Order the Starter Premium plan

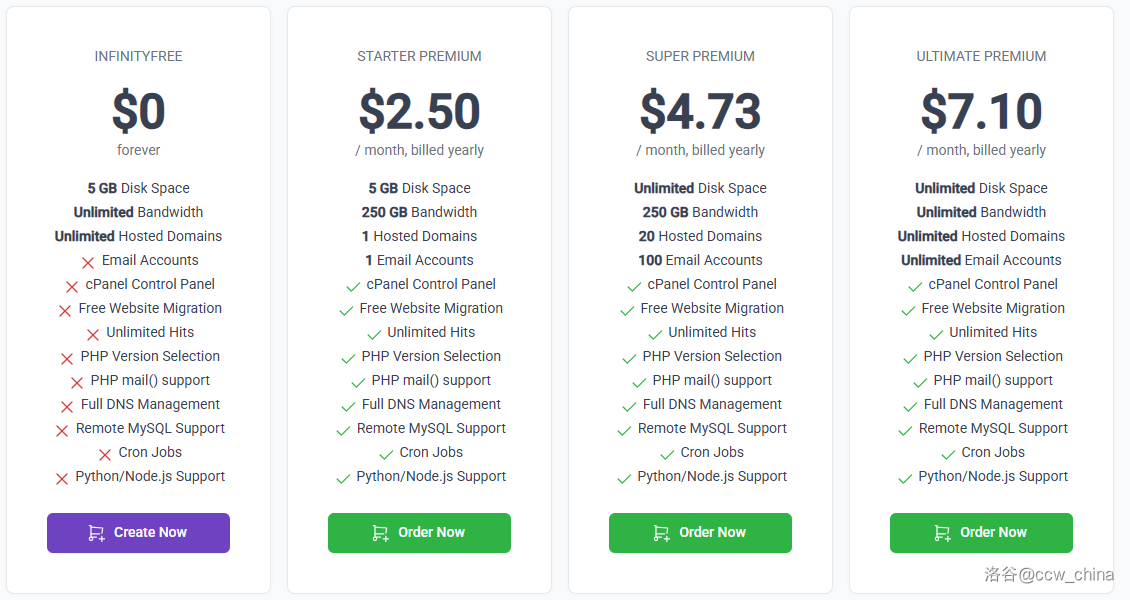point(419,533)
